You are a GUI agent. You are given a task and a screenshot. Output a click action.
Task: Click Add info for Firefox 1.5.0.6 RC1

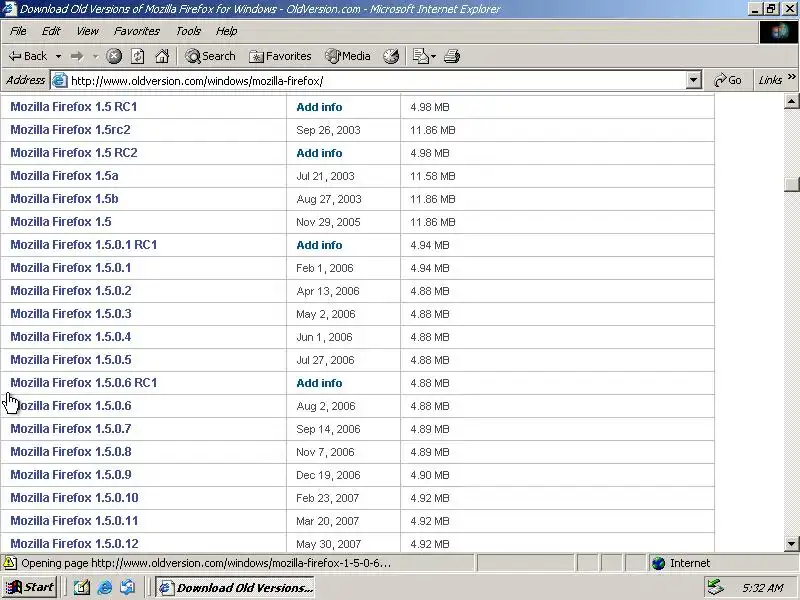click(x=319, y=383)
